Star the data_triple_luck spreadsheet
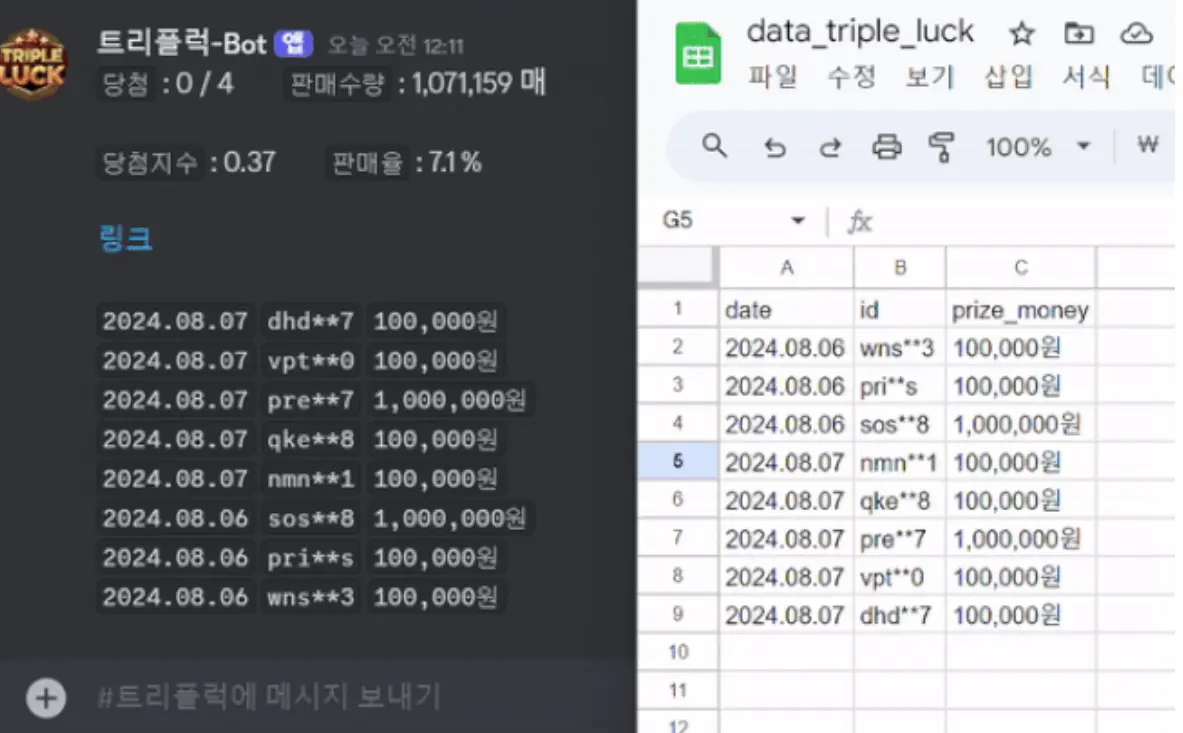 [1021, 33]
